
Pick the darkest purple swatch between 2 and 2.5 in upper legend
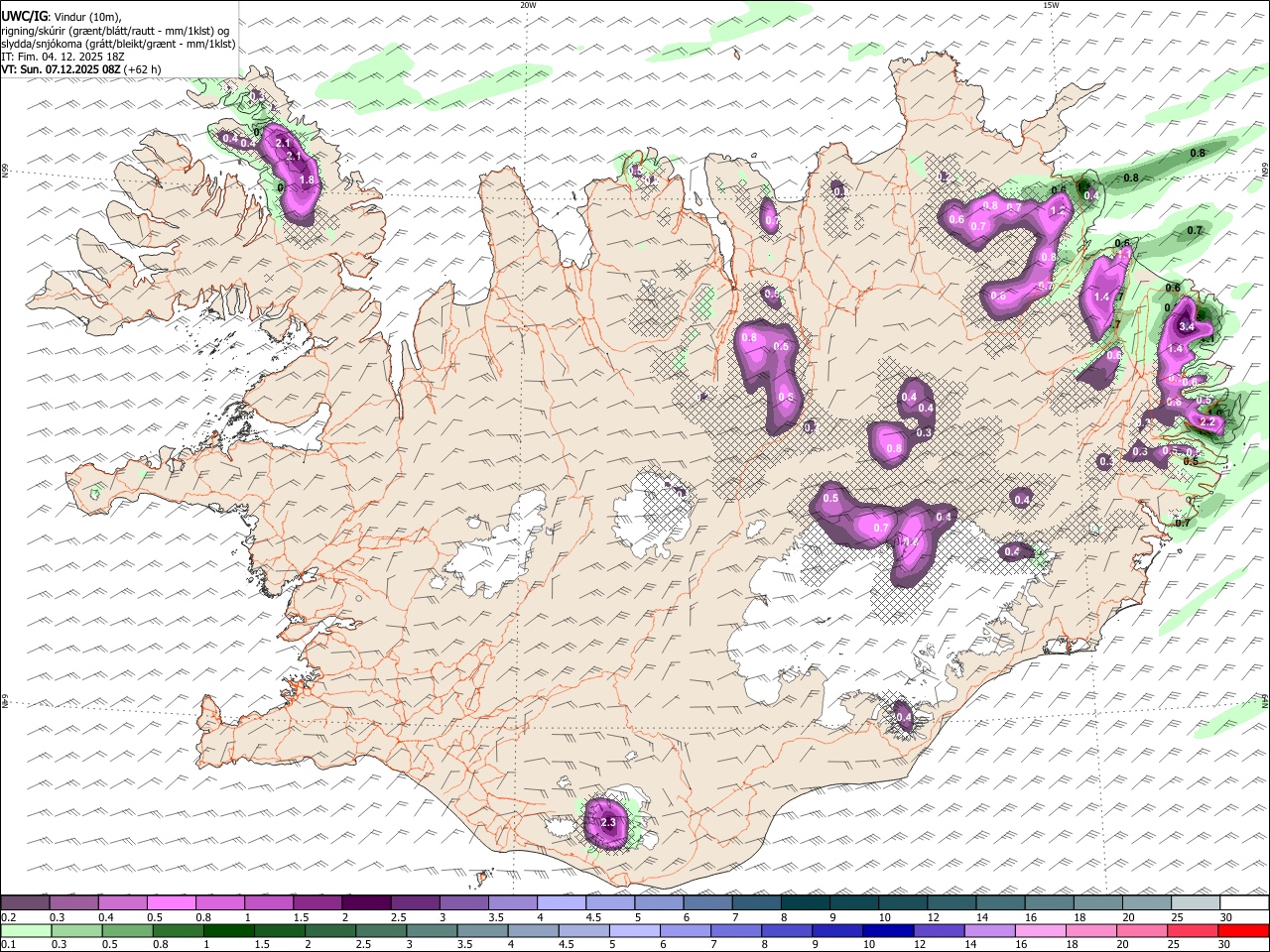point(366,903)
